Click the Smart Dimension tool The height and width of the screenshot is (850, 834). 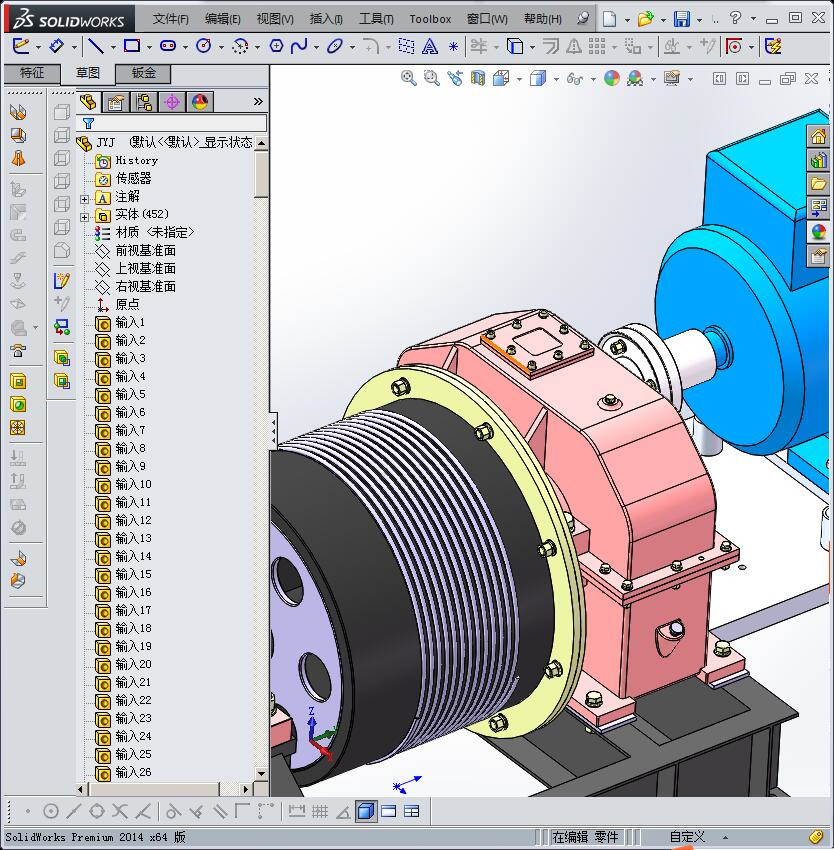point(56,46)
